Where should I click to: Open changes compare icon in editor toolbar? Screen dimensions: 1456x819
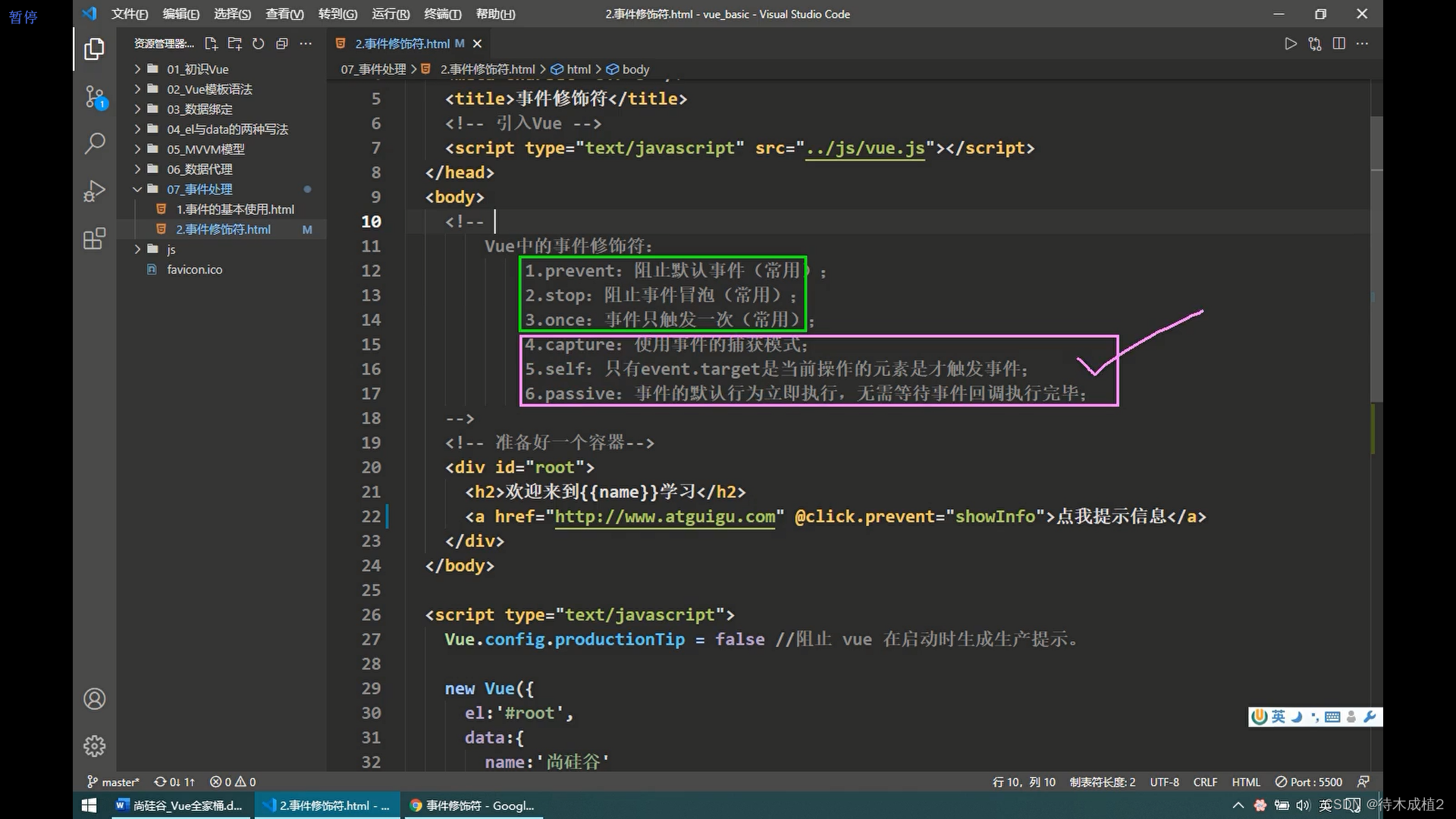point(1315,44)
